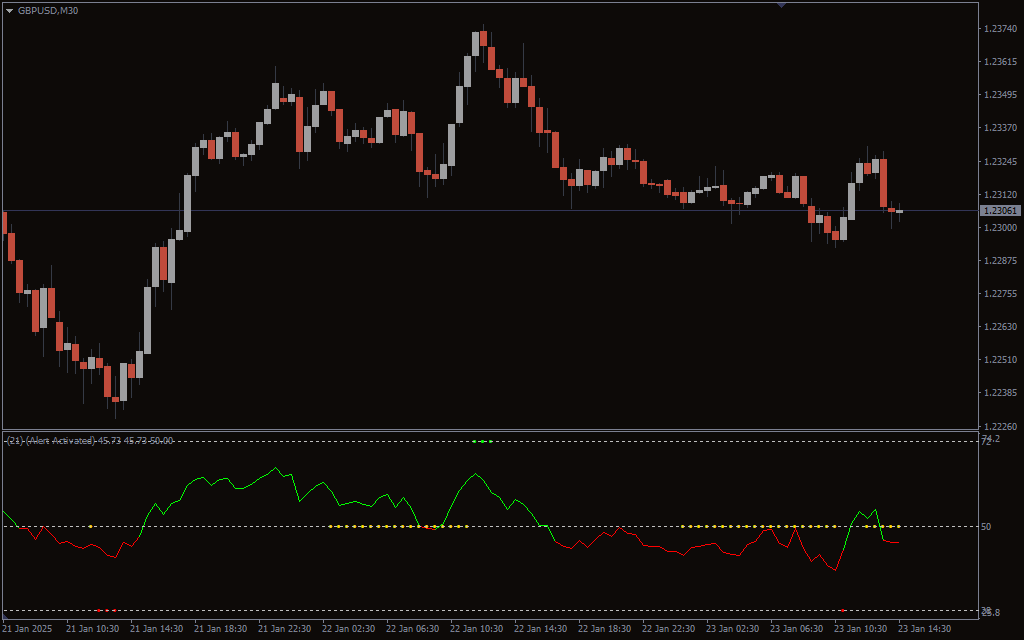Click the highest green peak of the indicator line
The image size is (1024, 640).
[276, 467]
